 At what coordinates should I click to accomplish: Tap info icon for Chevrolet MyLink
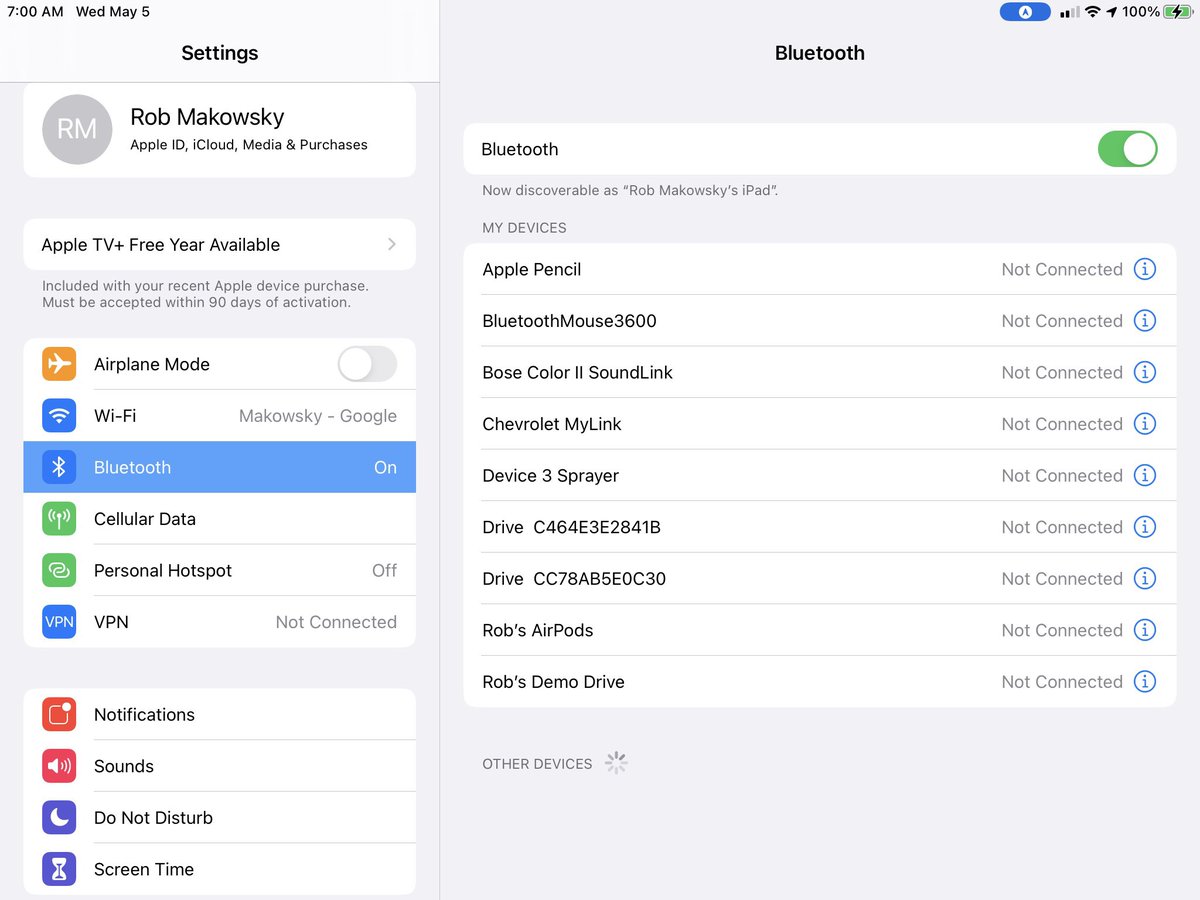pyautogui.click(x=1145, y=424)
